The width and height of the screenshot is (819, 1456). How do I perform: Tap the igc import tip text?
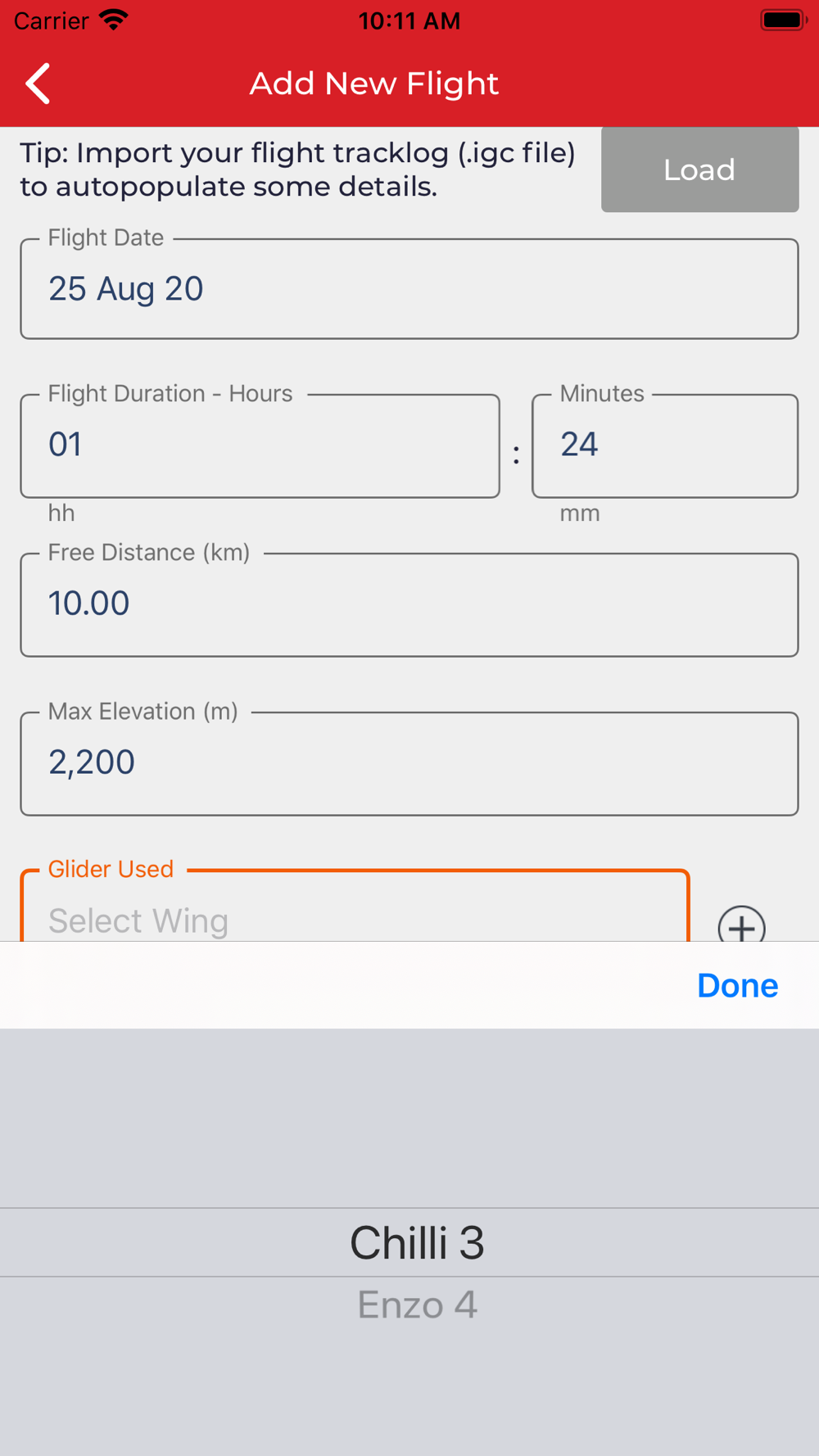point(298,170)
